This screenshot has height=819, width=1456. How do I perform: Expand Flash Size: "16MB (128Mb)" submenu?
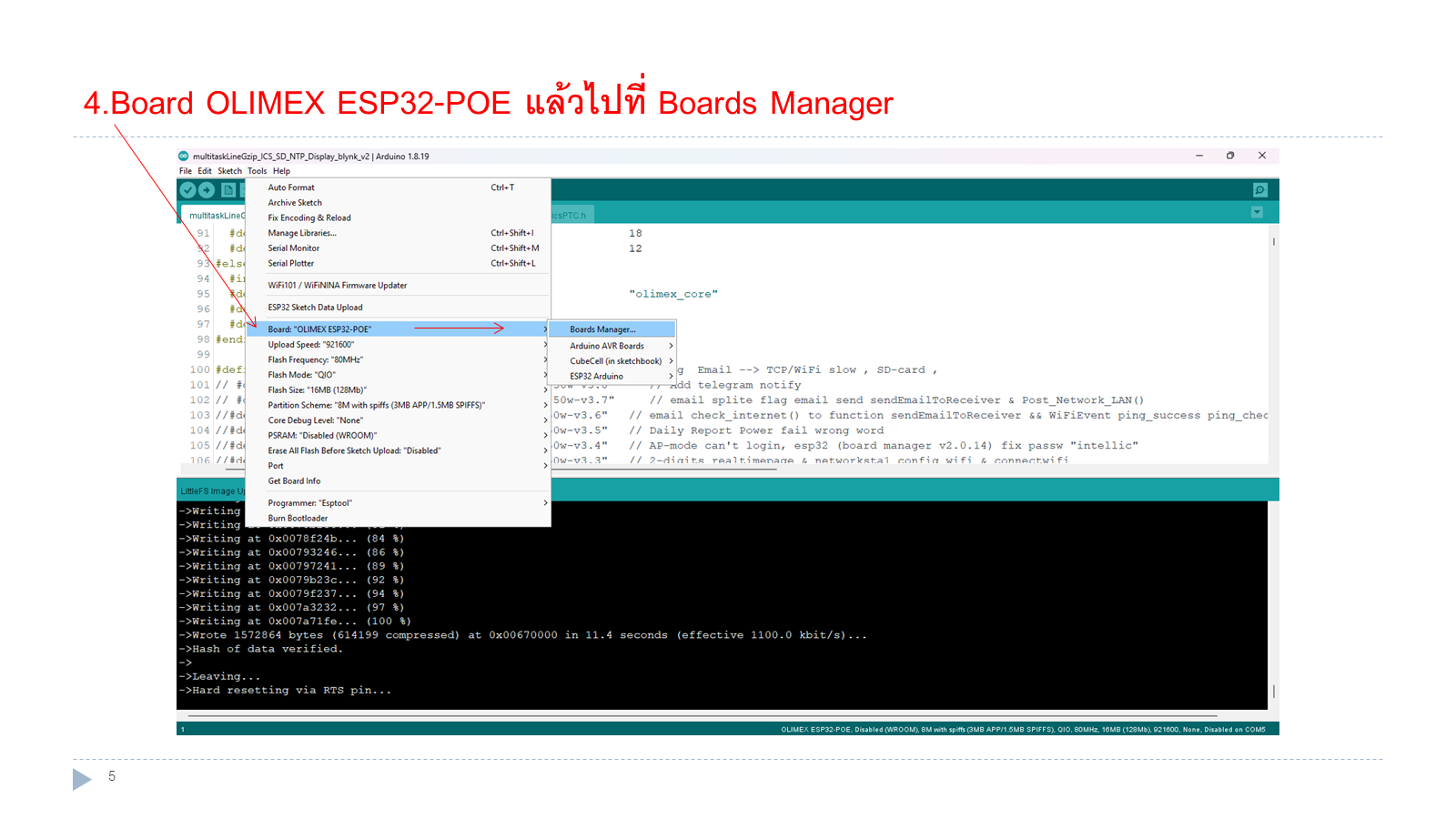[399, 390]
